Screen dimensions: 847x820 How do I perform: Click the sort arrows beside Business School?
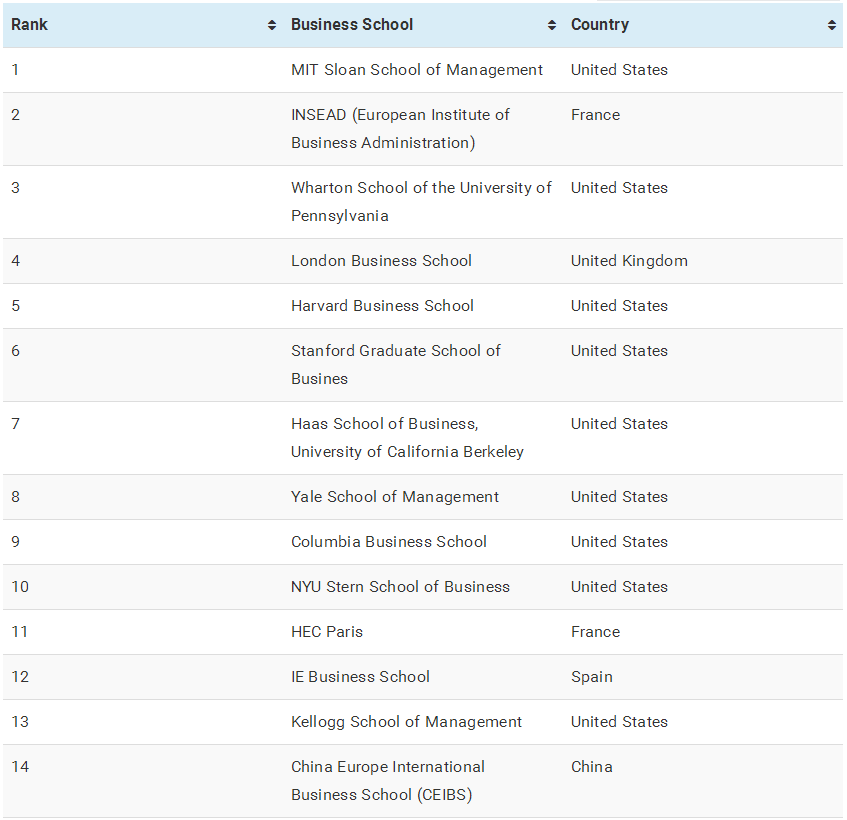(552, 26)
